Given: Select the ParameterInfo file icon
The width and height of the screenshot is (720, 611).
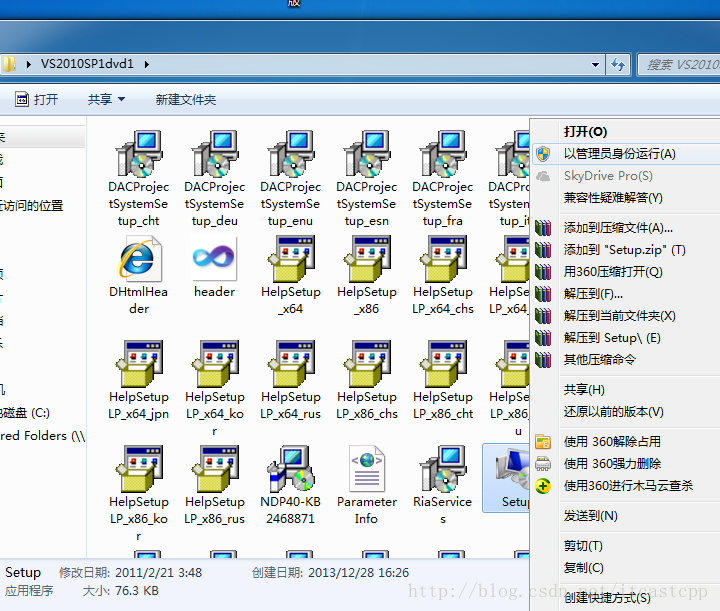Looking at the screenshot, I should click(x=366, y=469).
